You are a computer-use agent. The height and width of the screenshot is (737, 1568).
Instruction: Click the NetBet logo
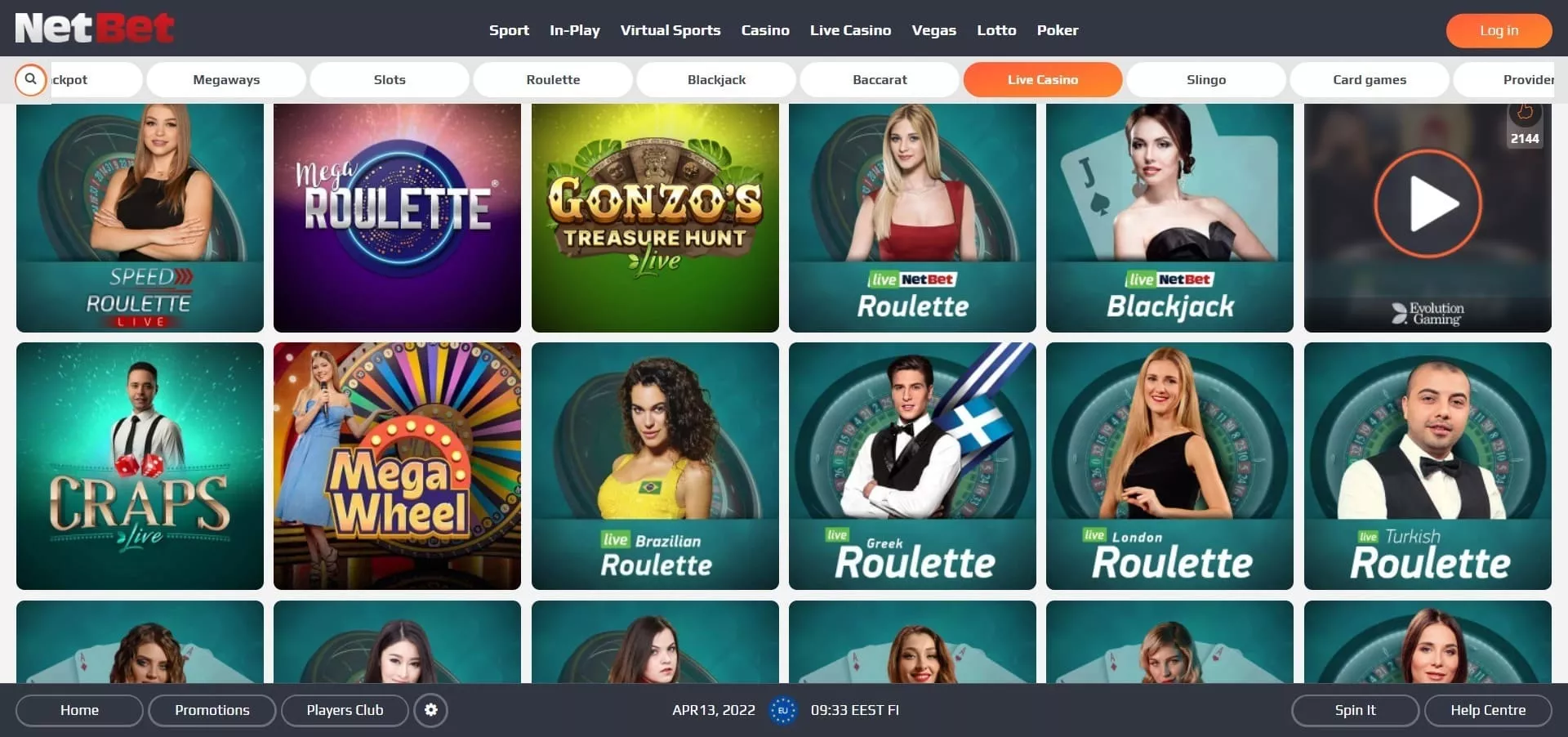[95, 28]
